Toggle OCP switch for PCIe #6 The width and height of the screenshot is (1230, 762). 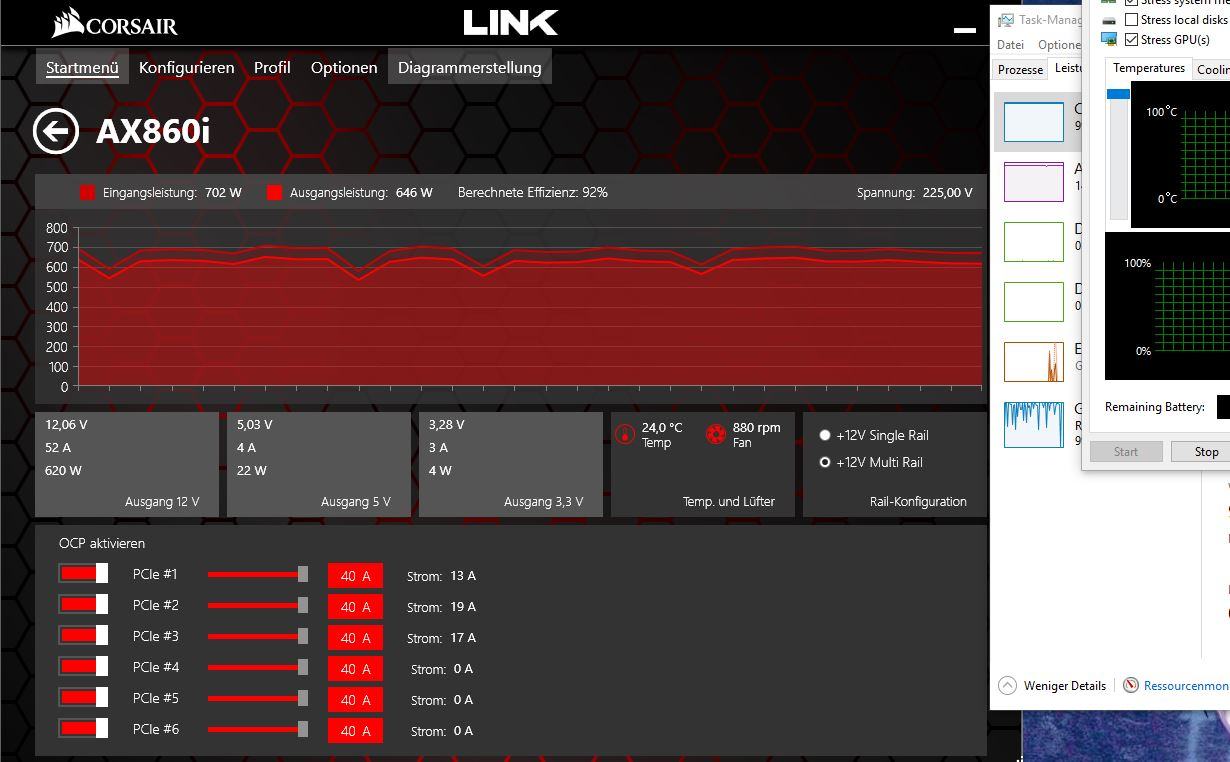coord(83,728)
